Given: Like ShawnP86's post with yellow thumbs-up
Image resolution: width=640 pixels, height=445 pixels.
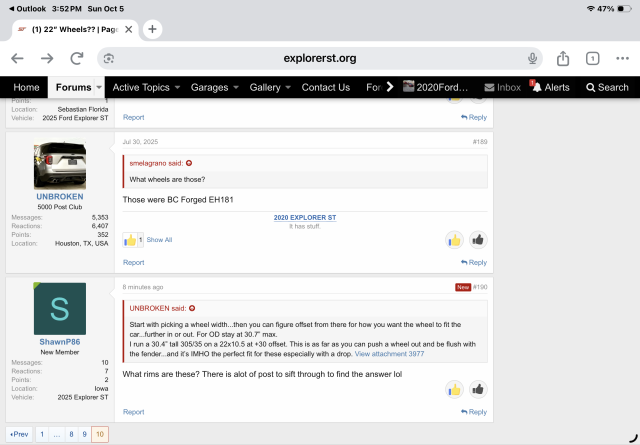Looking at the screenshot, I should click(454, 389).
